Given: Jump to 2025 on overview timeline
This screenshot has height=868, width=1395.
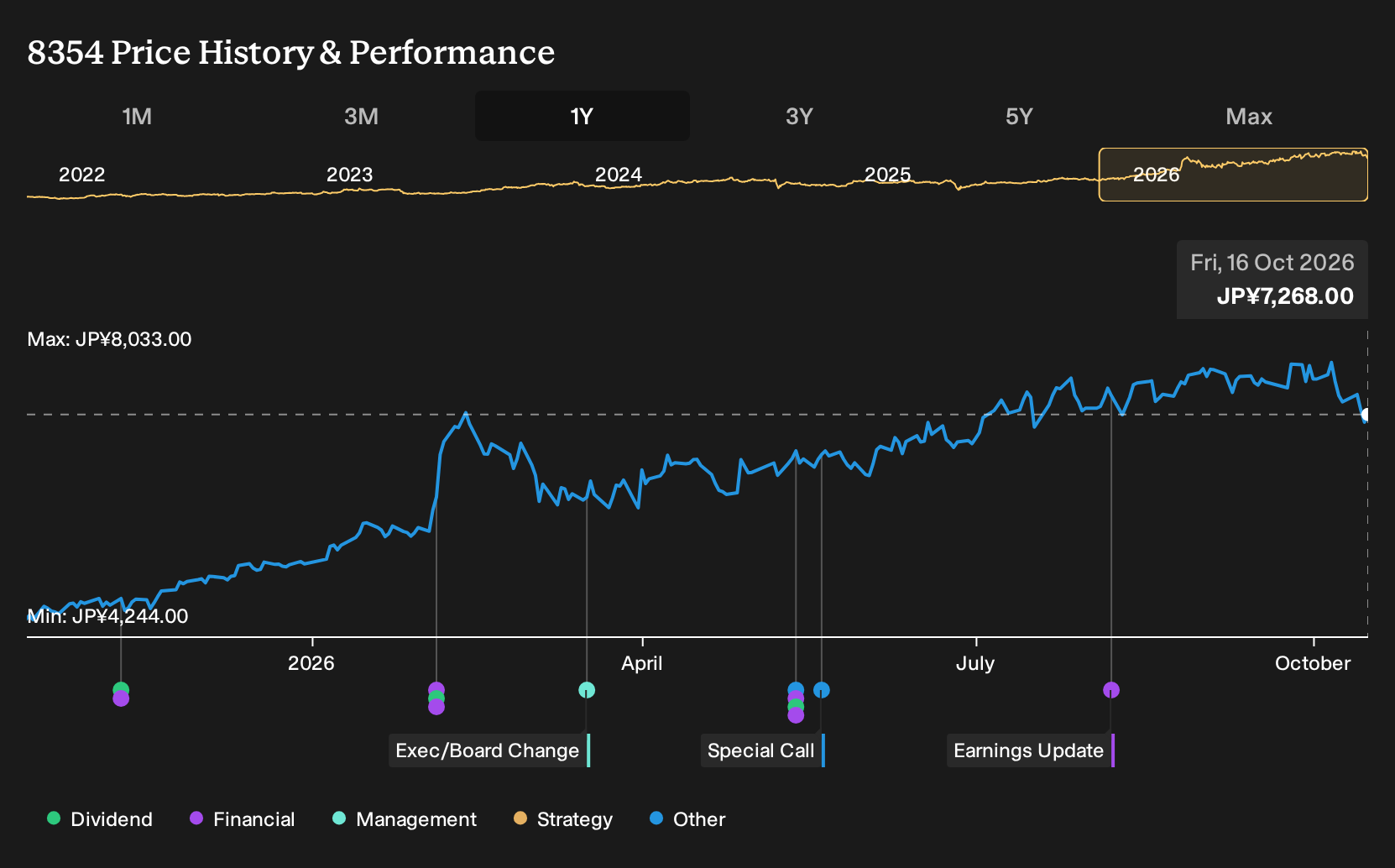Looking at the screenshot, I should [x=887, y=175].
